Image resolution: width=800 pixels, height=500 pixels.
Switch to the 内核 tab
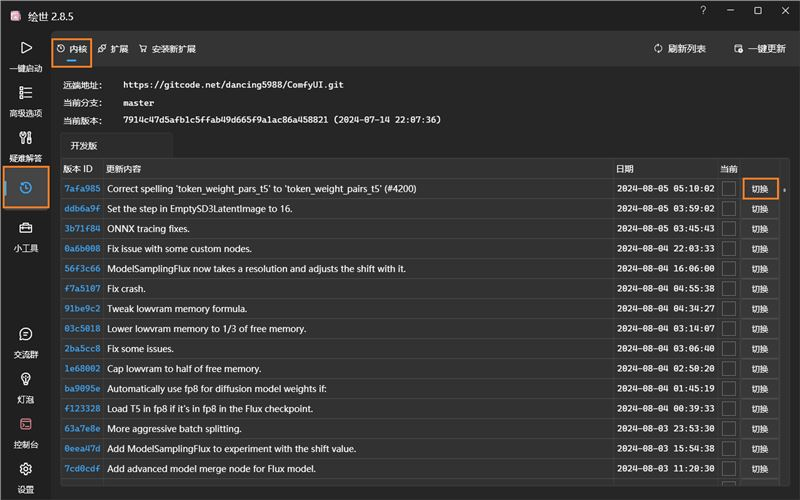tap(71, 48)
